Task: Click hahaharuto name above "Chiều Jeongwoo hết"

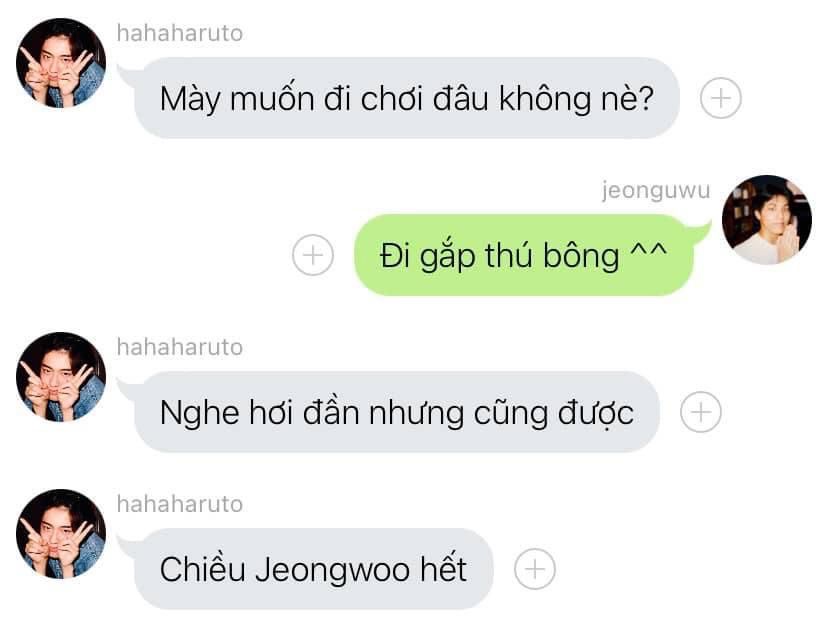Action: click(x=180, y=504)
